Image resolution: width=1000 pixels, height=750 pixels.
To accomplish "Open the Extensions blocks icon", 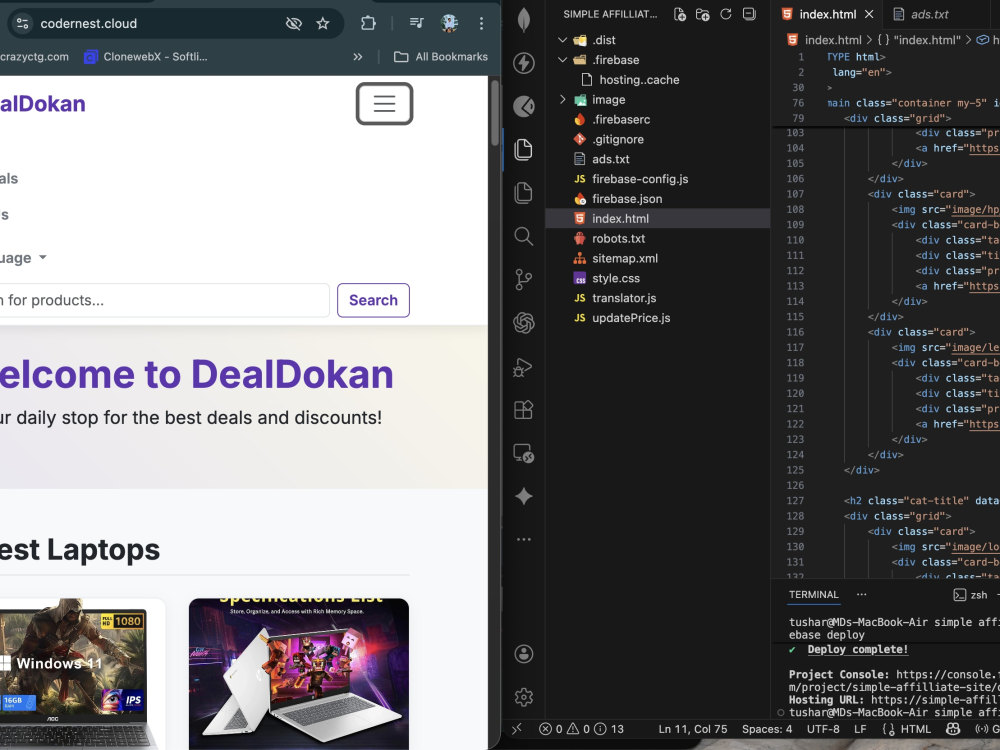I will point(524,409).
